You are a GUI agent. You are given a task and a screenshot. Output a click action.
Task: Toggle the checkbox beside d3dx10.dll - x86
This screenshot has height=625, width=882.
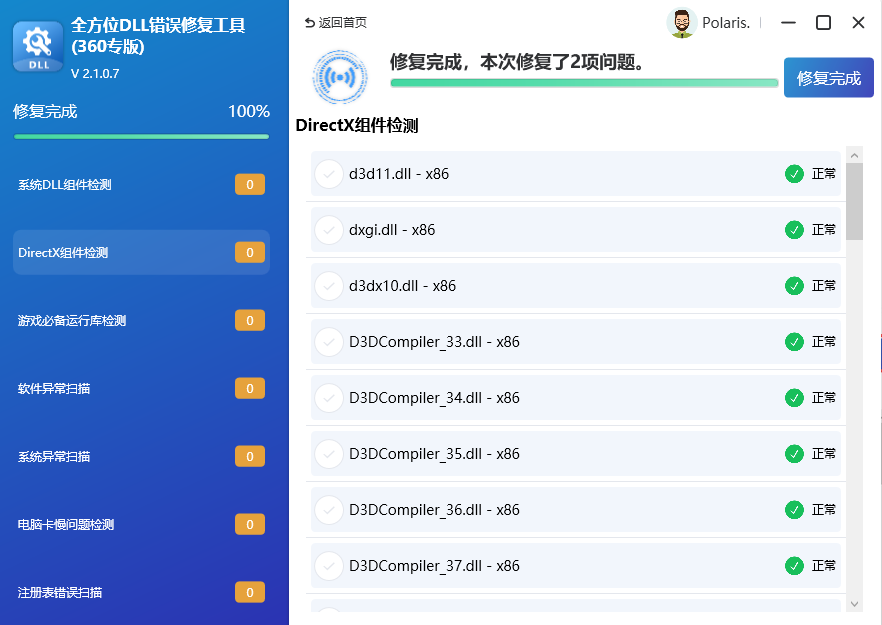[328, 286]
